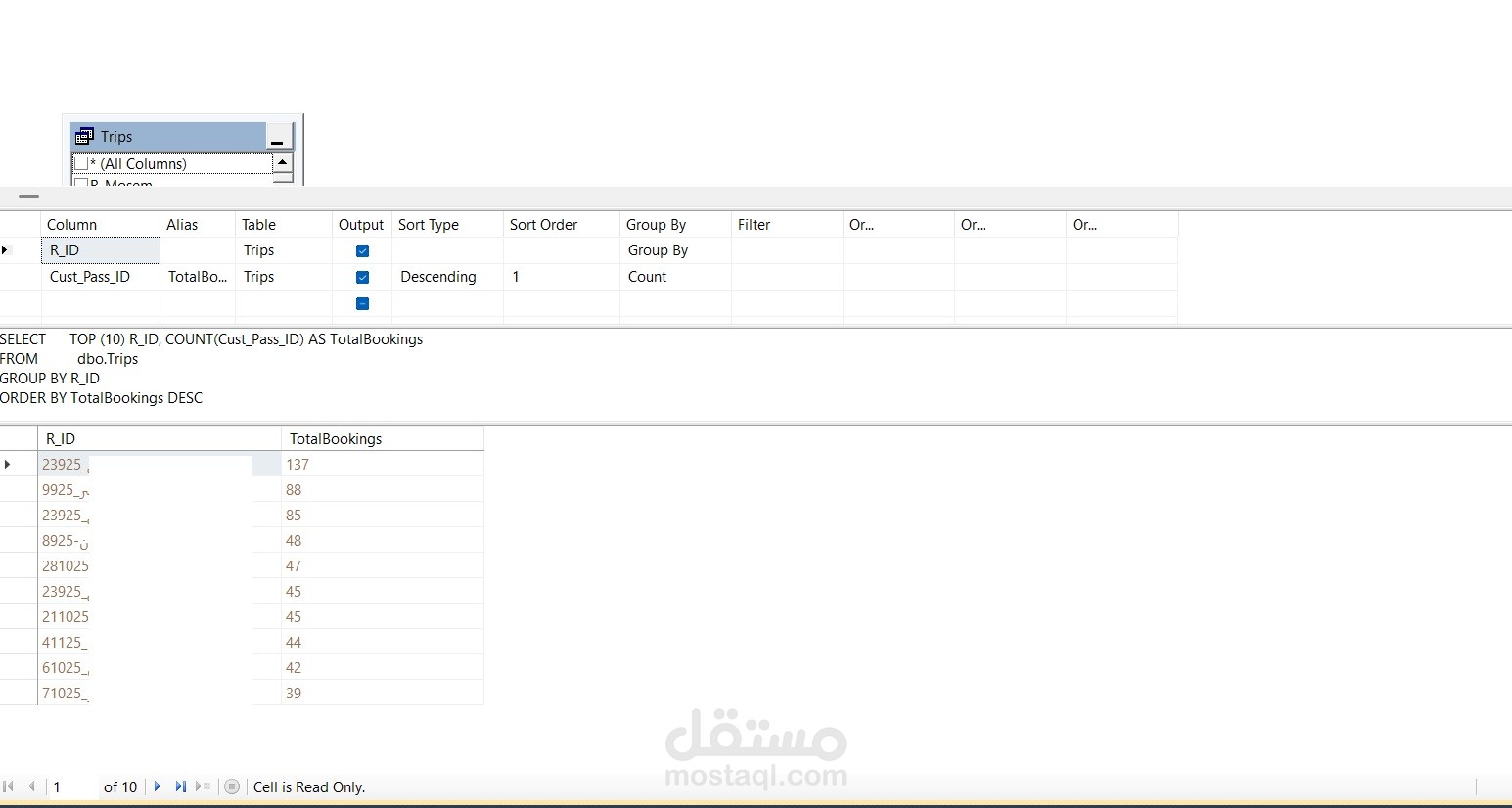Select the R_ID column cell in criteria grid
The image size is (1512, 808).
(100, 250)
